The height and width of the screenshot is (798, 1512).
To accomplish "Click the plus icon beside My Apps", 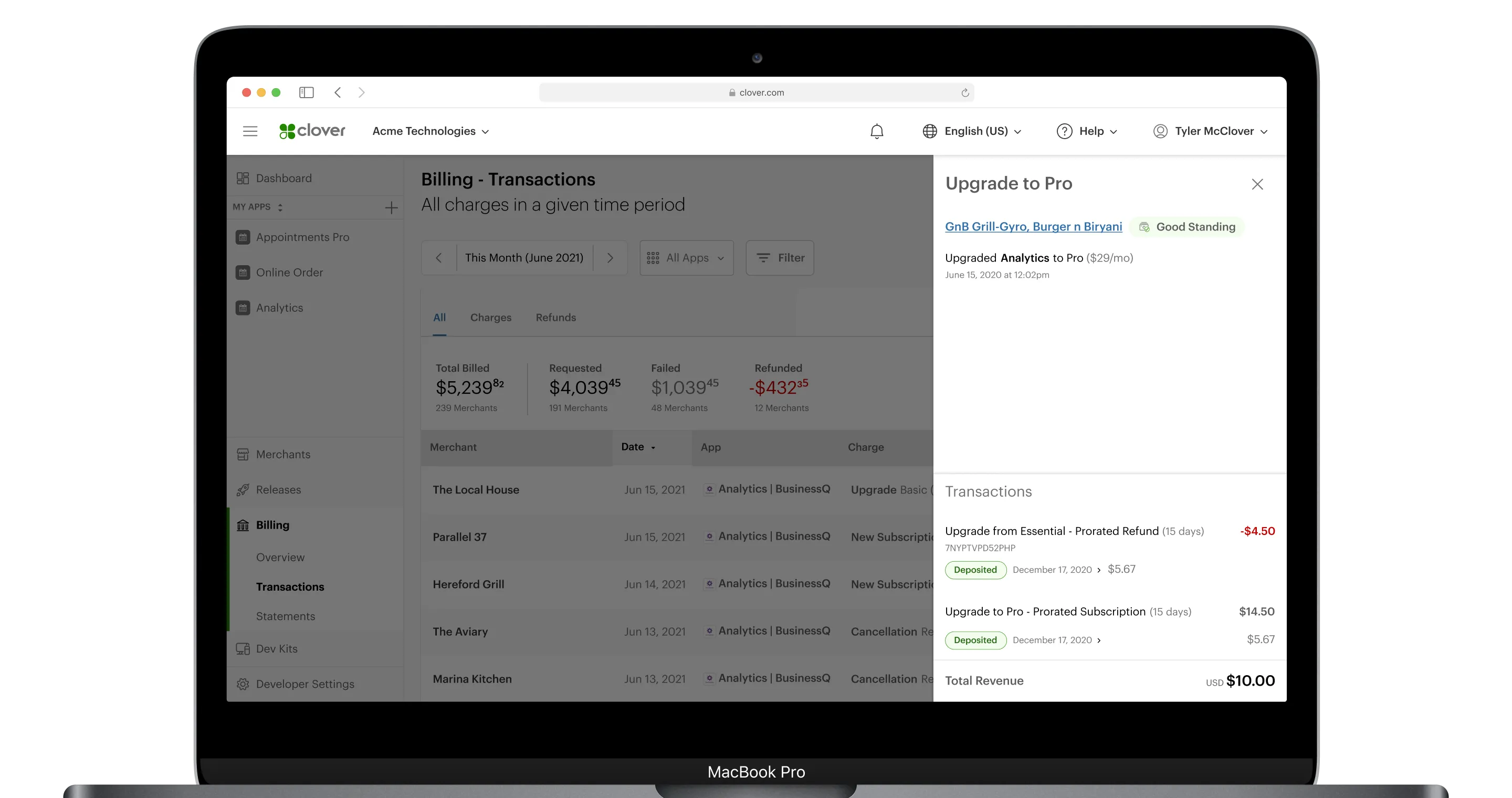I will point(391,207).
